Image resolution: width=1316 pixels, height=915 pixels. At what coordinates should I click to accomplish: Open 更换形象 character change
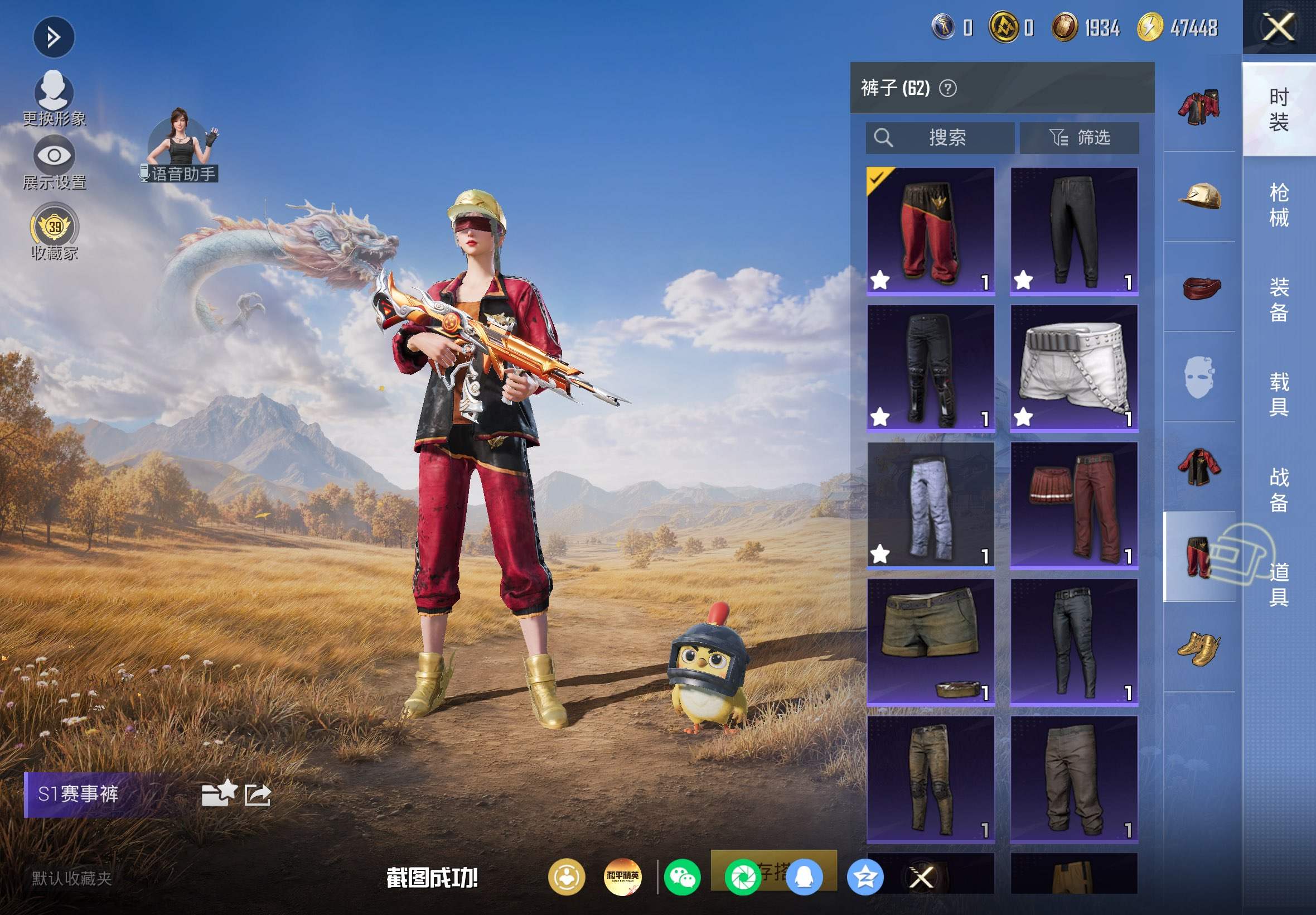click(x=54, y=98)
